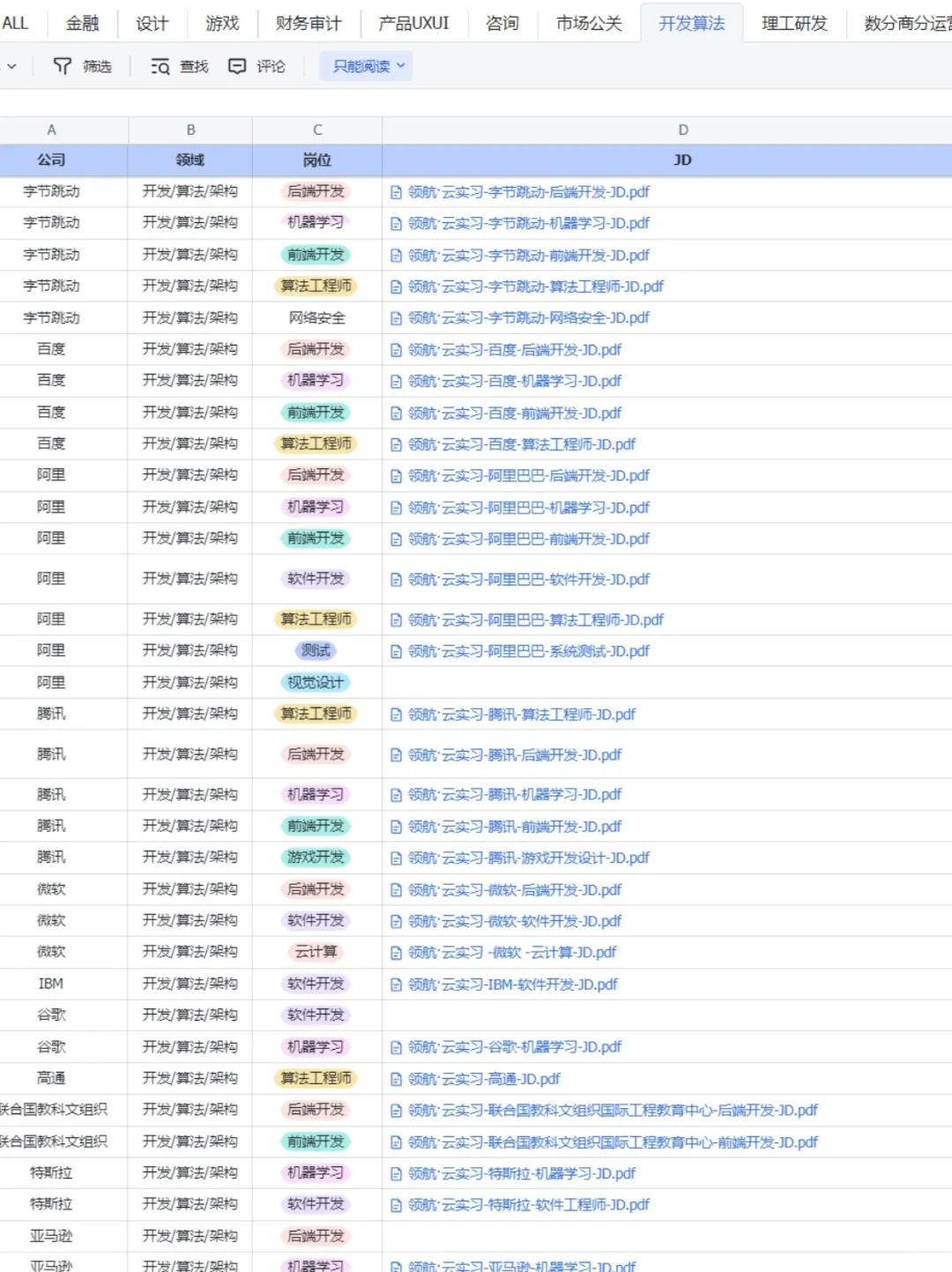Select 测试 tag in 阿里 row

(x=316, y=651)
